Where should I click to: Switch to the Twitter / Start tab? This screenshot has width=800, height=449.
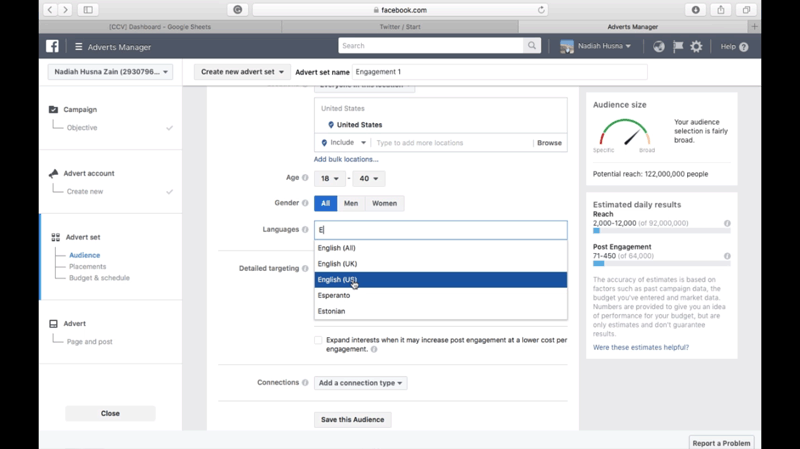(x=401, y=27)
